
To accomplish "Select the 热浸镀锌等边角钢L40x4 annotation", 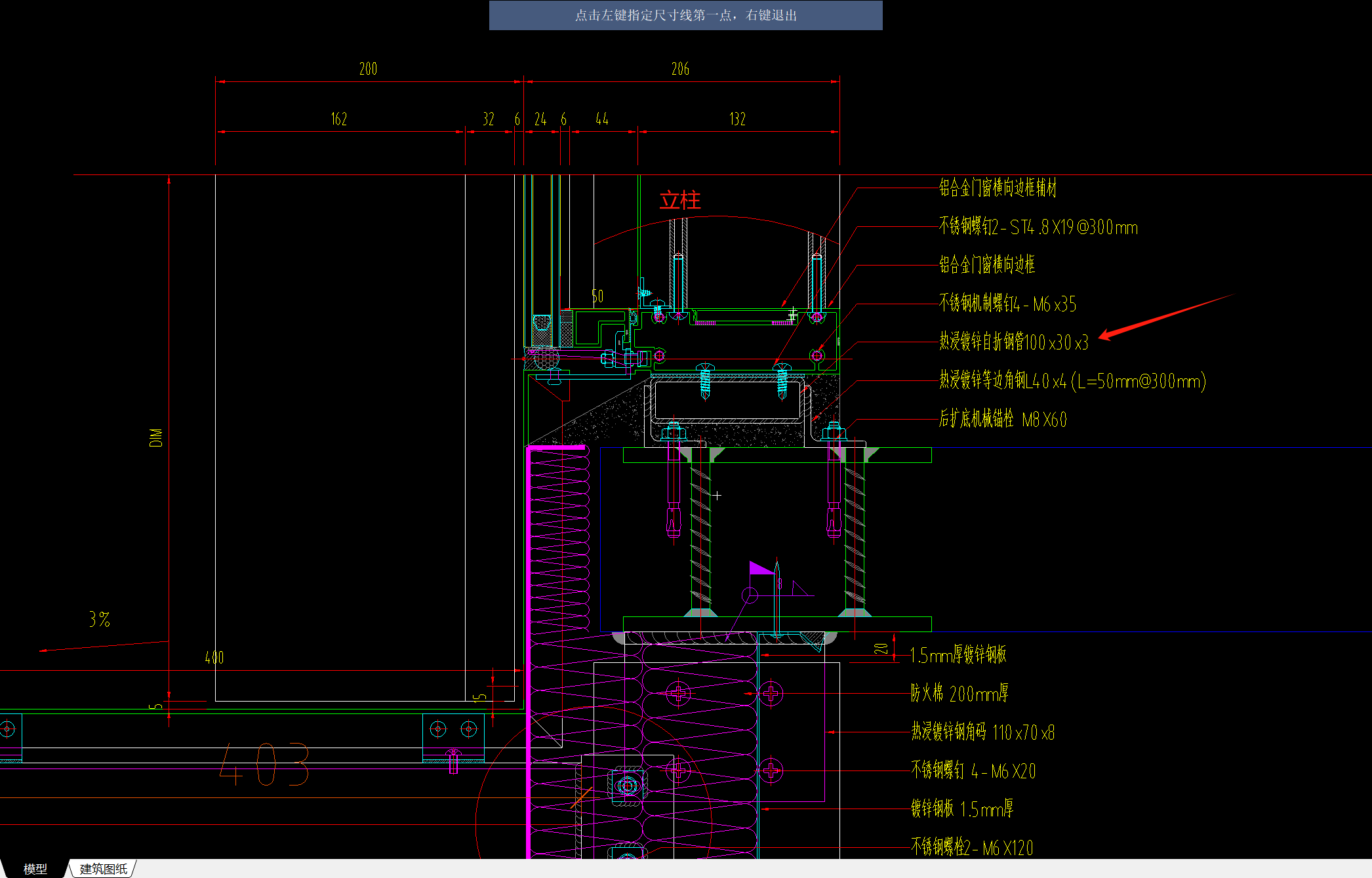I will tap(1072, 380).
